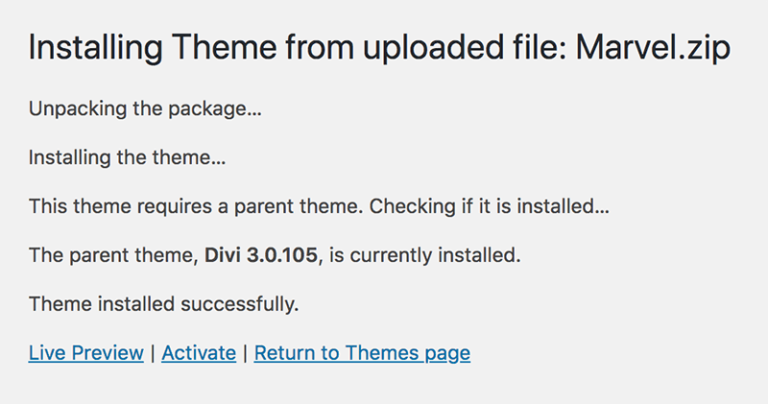Click the bold Divi 3.0.105 text
This screenshot has height=404, width=768.
pyautogui.click(x=262, y=255)
